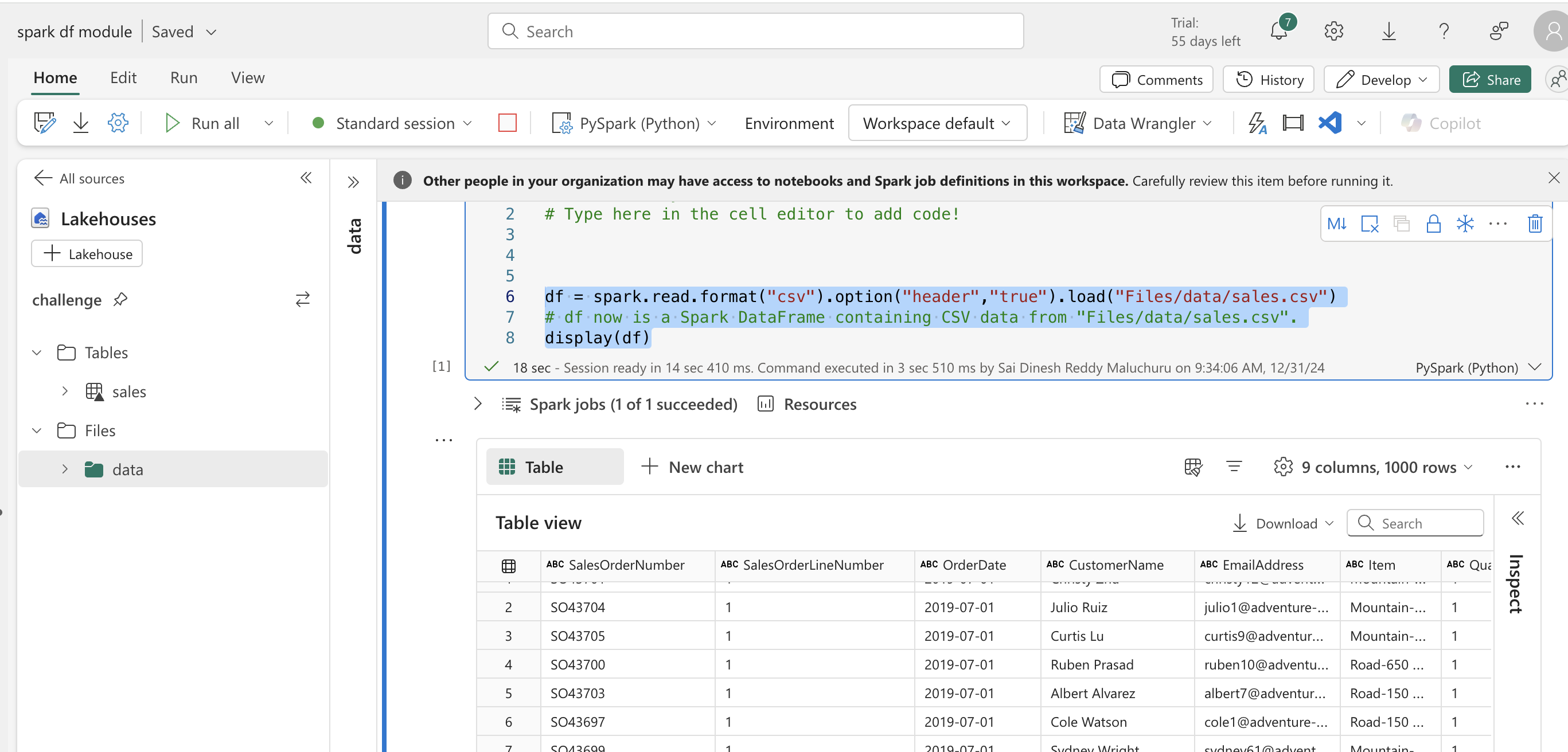
Task: Convert cell to Markdown icon
Action: click(x=1337, y=224)
